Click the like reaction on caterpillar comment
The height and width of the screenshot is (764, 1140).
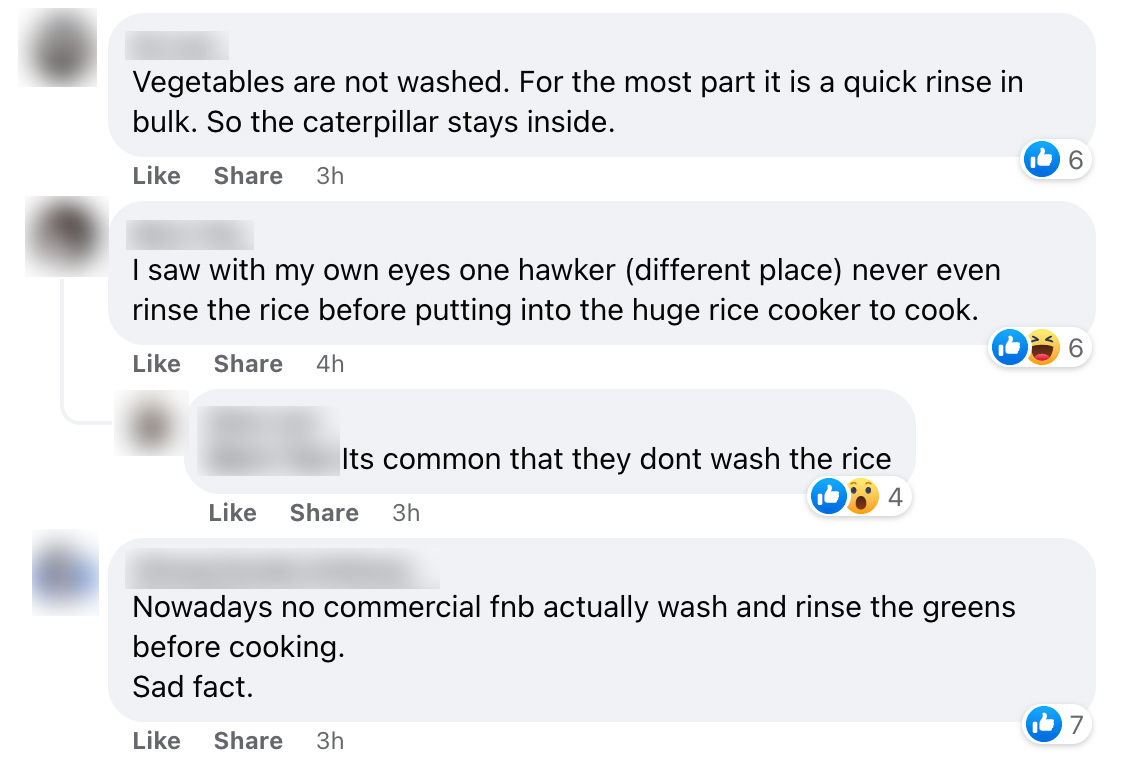coord(1041,159)
